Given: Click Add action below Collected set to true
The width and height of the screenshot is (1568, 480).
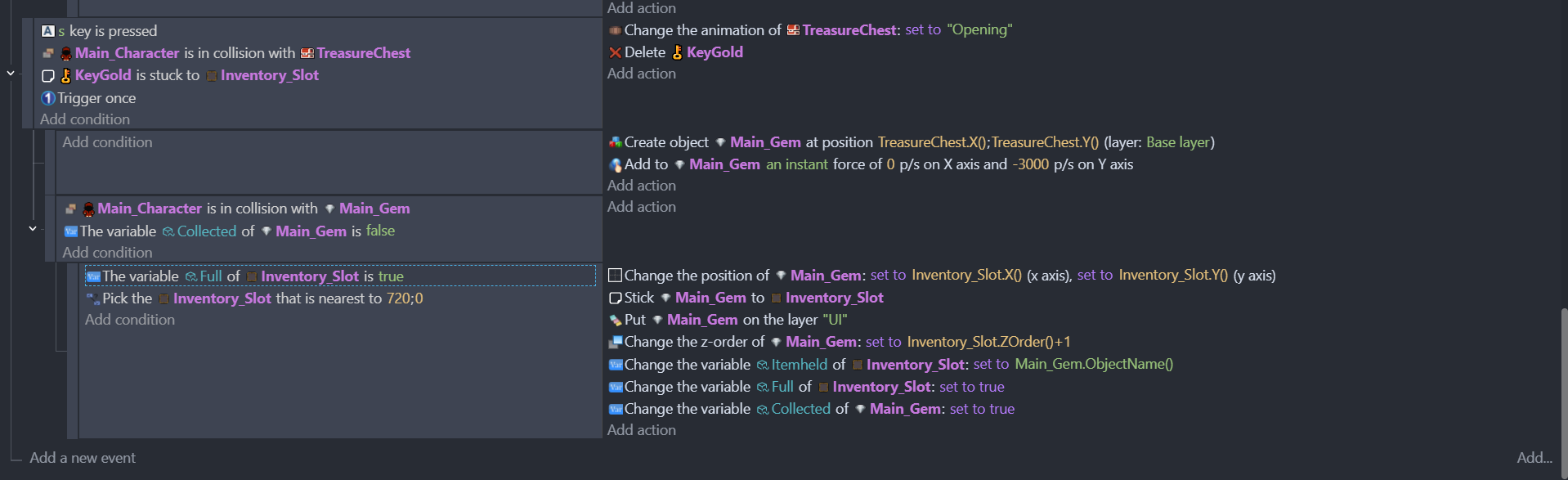Looking at the screenshot, I should click(x=642, y=430).
